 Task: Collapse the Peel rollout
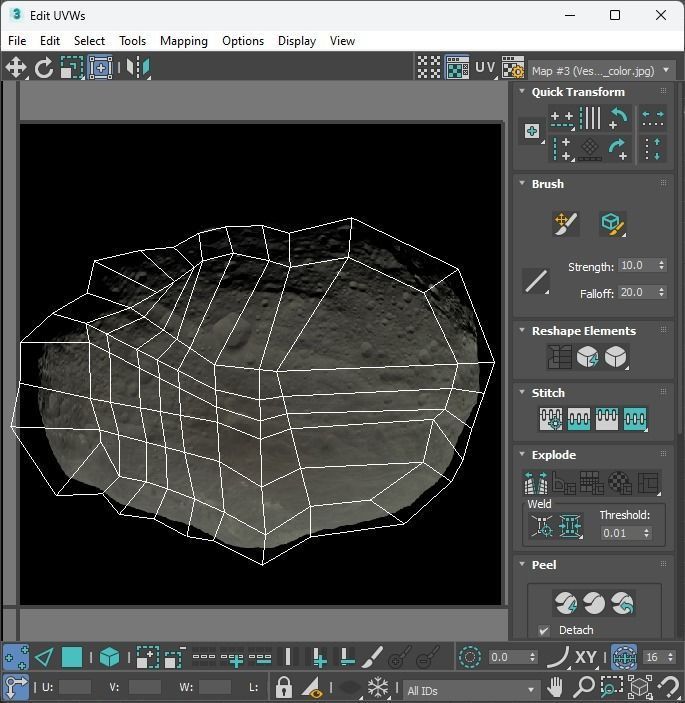tap(522, 564)
